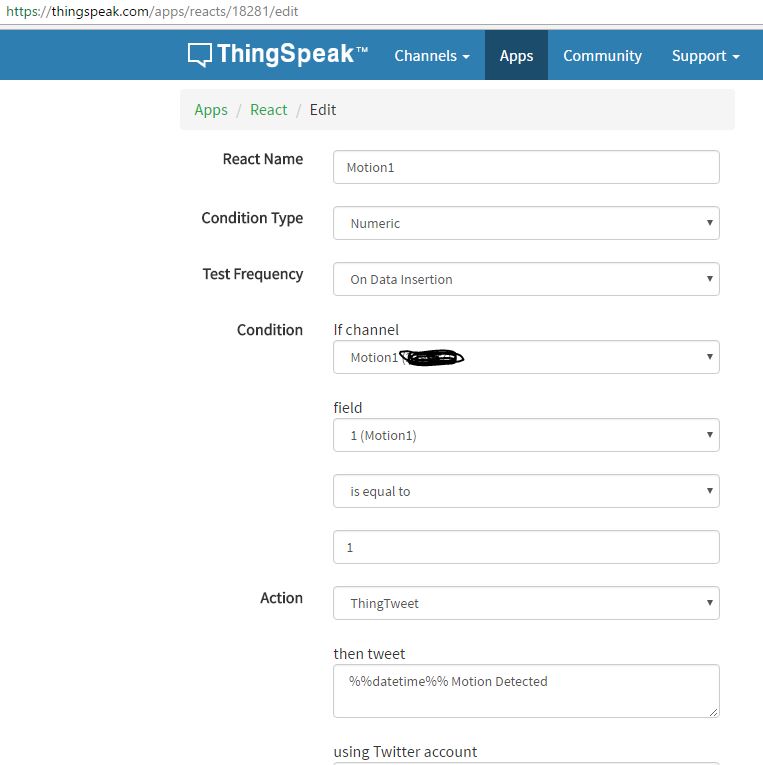Open the Channels menu in navbar
Viewport: 763px width, 765px height.
(432, 56)
